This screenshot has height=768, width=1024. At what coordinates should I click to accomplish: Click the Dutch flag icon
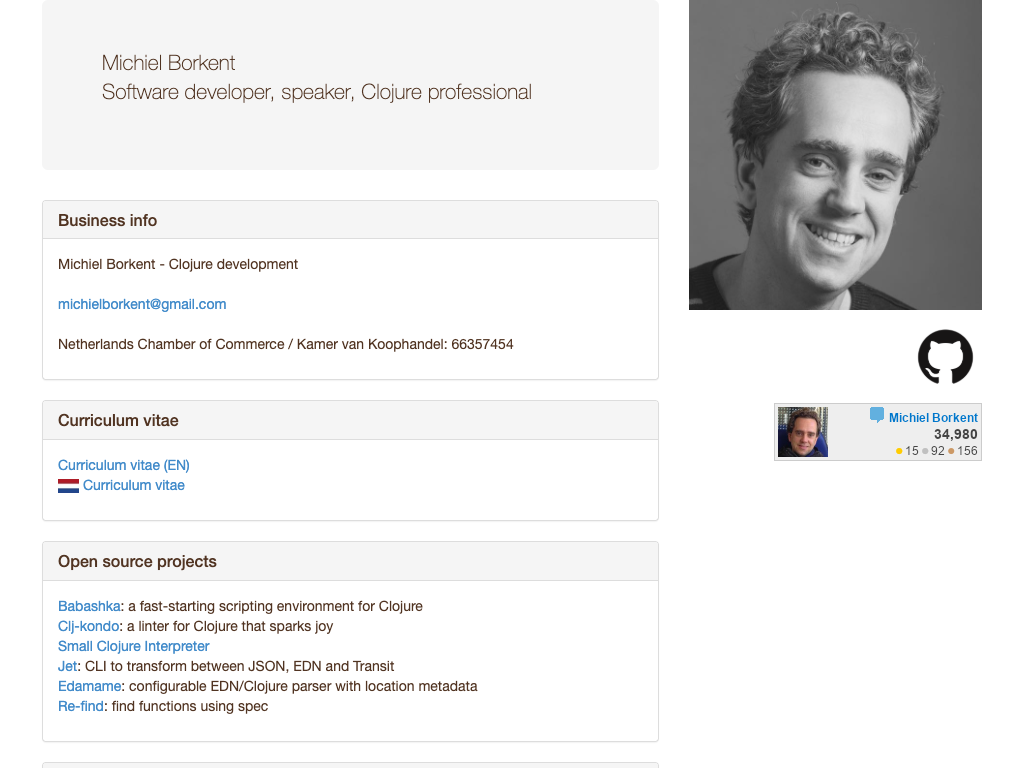tap(68, 486)
